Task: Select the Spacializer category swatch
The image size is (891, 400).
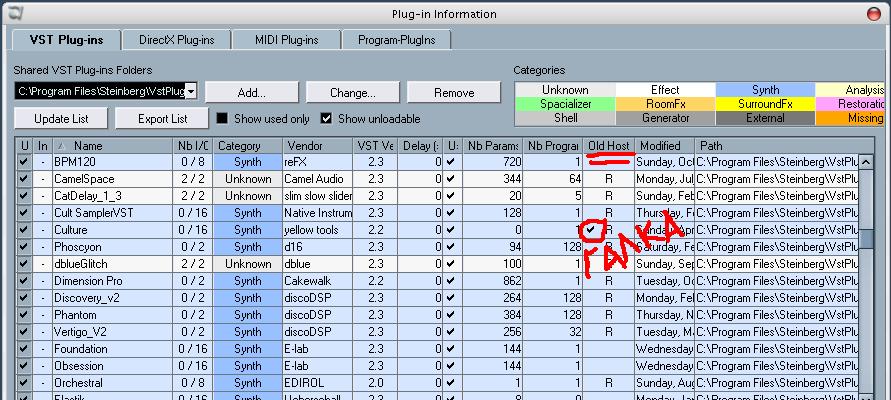Action: click(565, 104)
